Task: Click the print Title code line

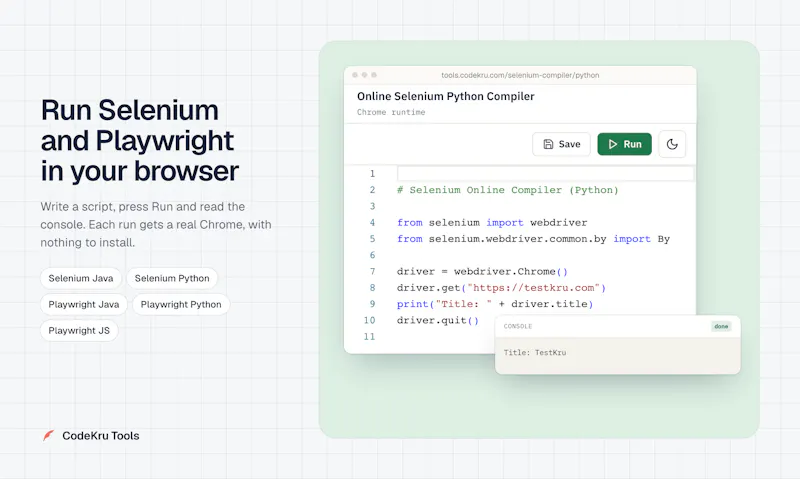Action: point(495,305)
